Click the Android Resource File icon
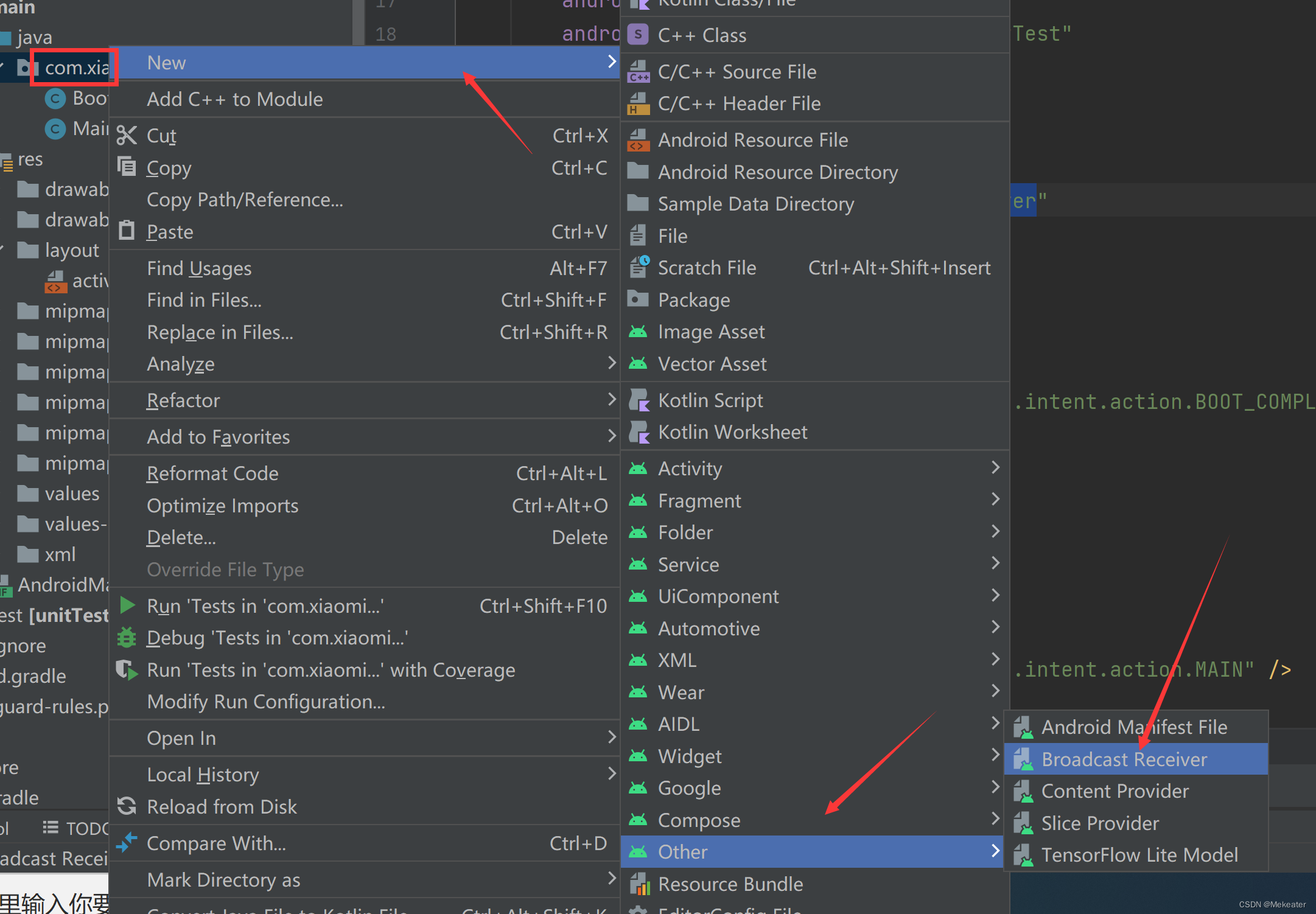1316x914 pixels. click(640, 139)
